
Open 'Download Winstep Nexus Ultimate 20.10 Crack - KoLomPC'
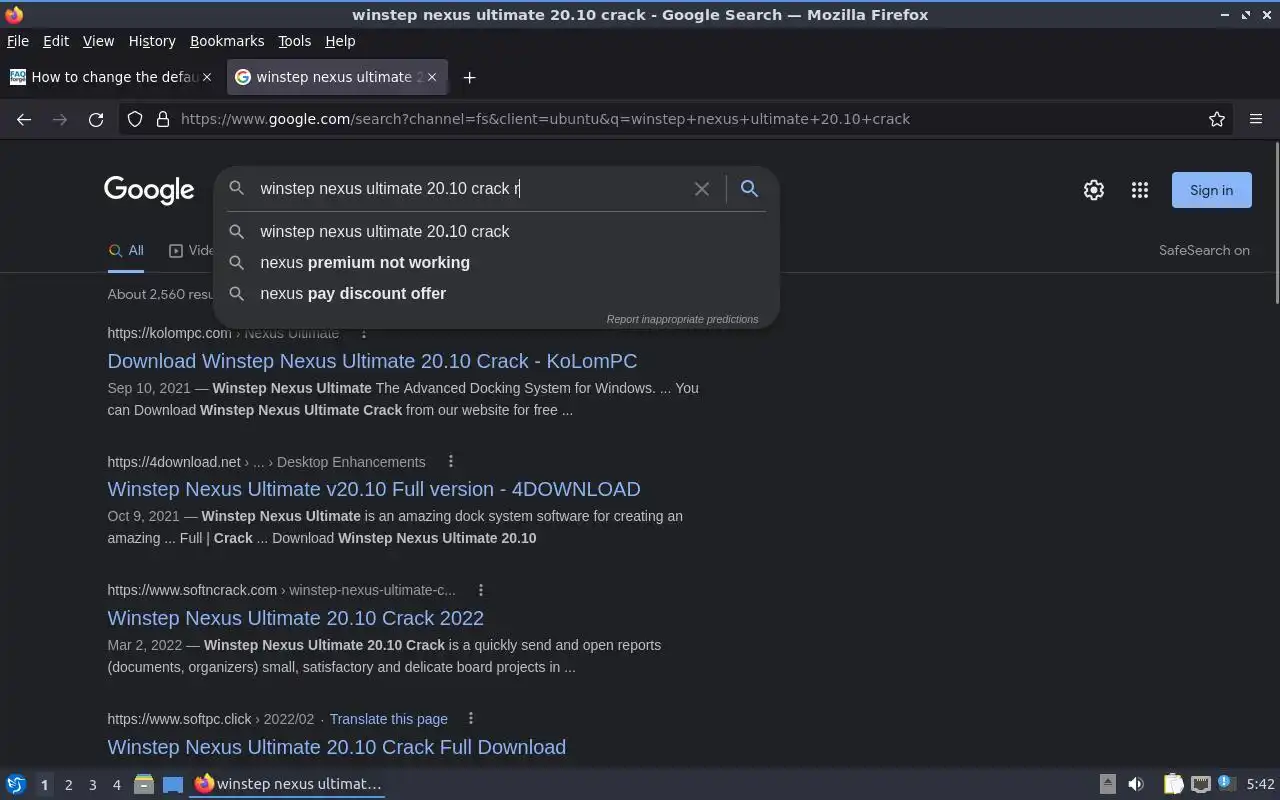pyautogui.click(x=372, y=361)
